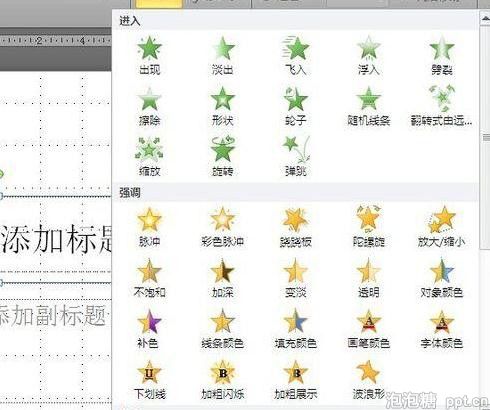This screenshot has height=410, width=490.
Task: Apply the 随机线条 random bars effect
Action: click(x=369, y=107)
